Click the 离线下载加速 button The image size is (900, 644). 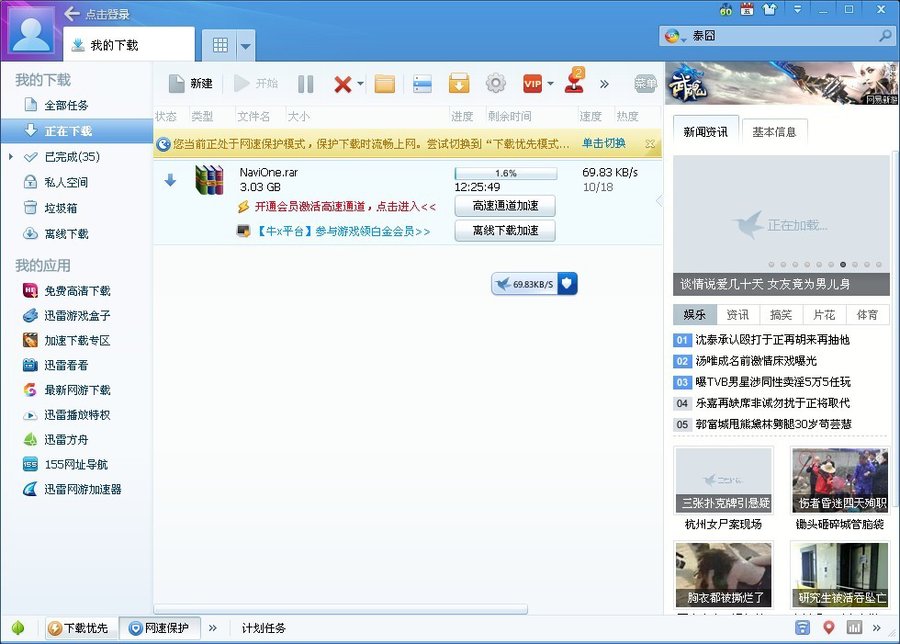coord(505,230)
